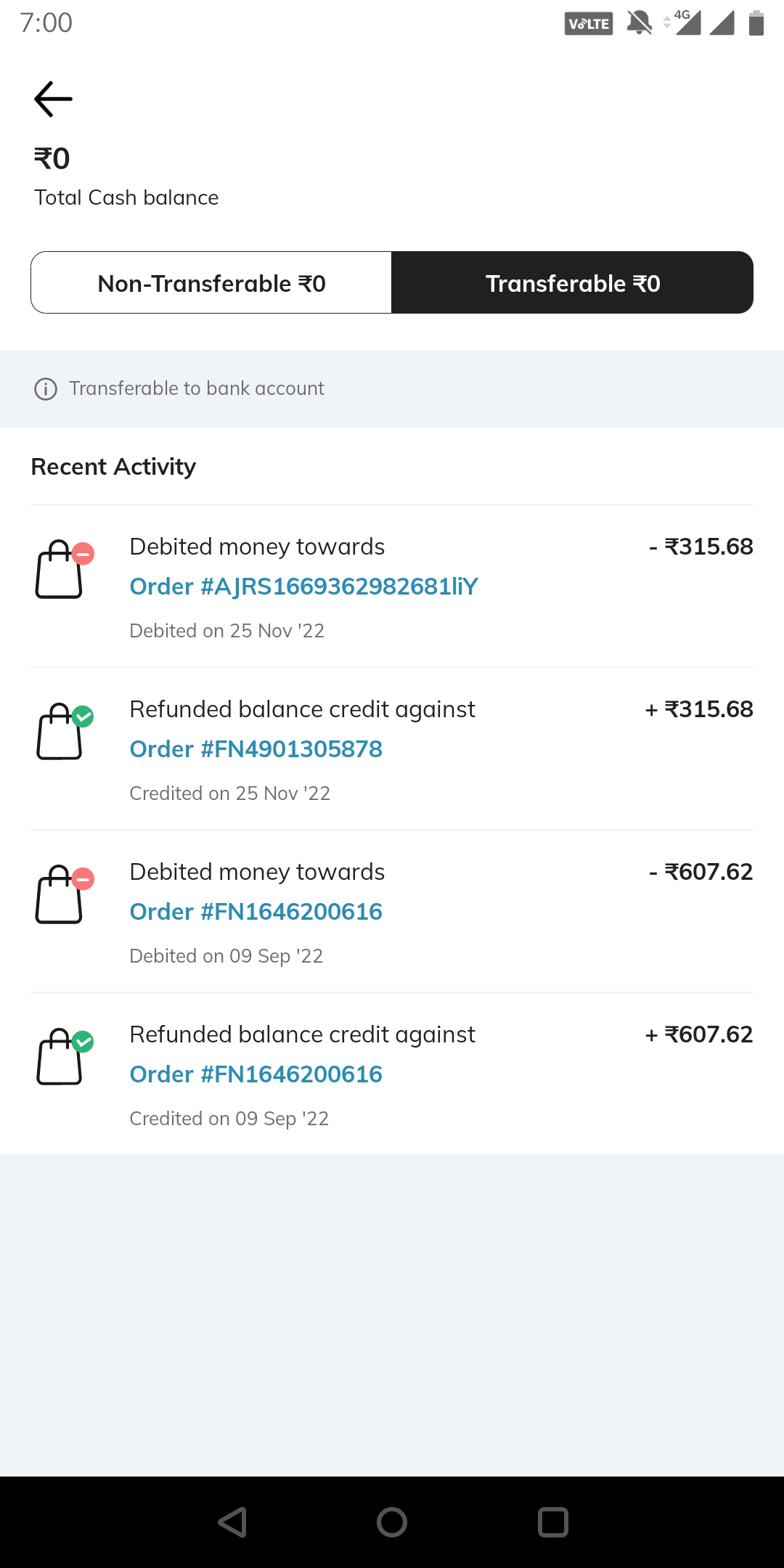Image resolution: width=784 pixels, height=1568 pixels.
Task: Switch to Non-Transferable ₹0 tab
Action: (x=211, y=283)
